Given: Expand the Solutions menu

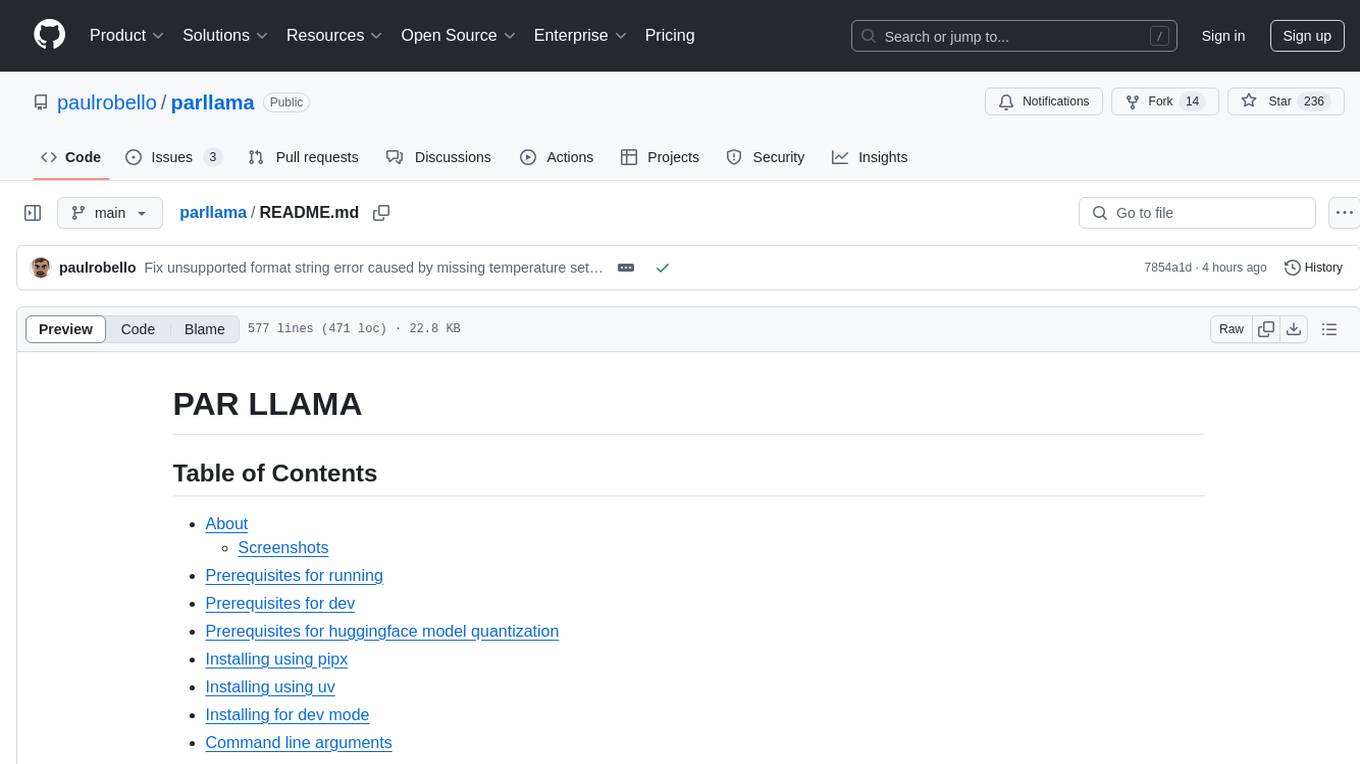Looking at the screenshot, I should [225, 35].
